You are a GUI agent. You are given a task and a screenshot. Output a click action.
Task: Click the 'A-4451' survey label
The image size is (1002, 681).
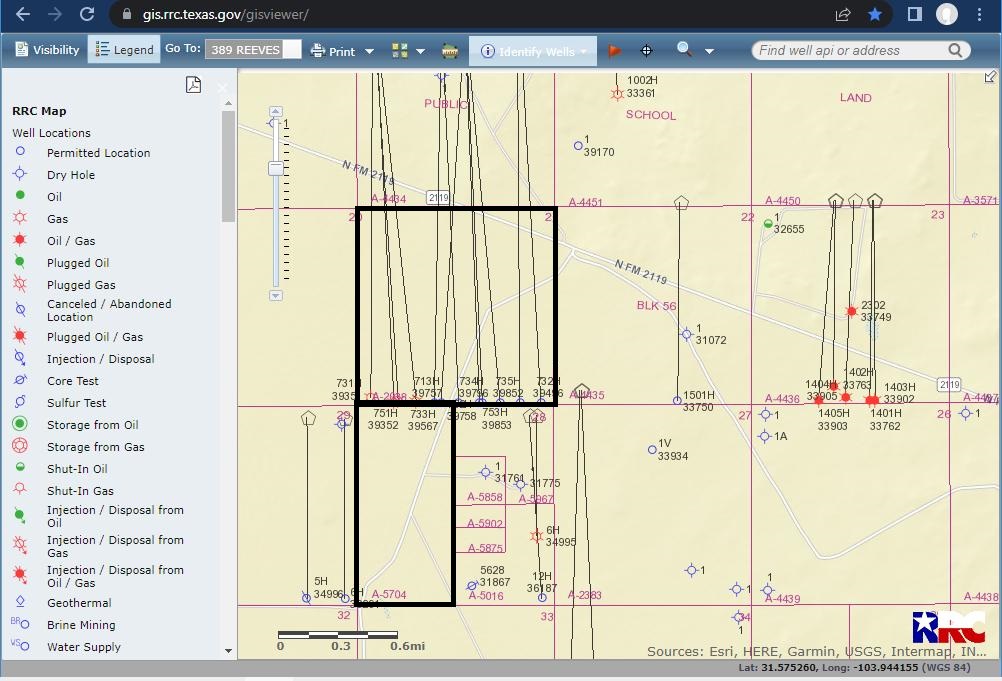[585, 203]
